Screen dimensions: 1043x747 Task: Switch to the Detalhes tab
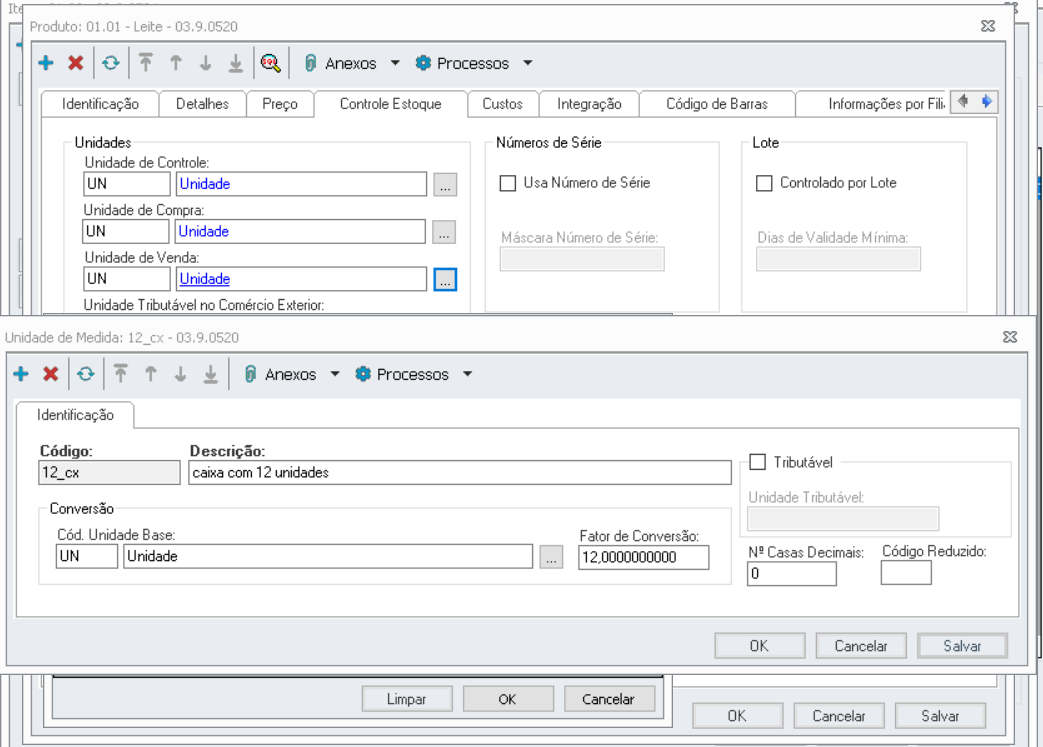pos(202,104)
